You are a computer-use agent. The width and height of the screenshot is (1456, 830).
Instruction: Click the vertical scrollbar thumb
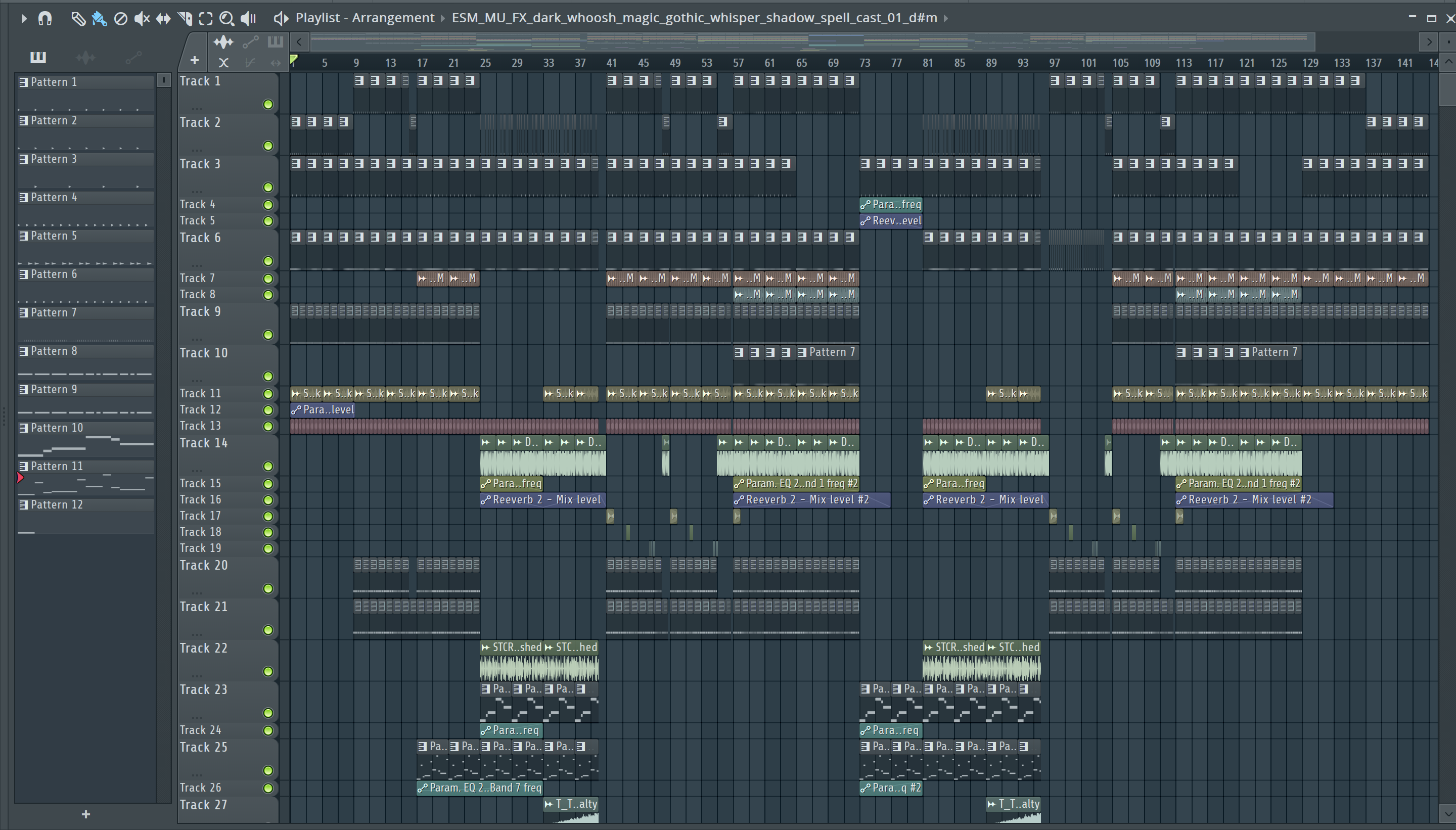tap(1448, 88)
